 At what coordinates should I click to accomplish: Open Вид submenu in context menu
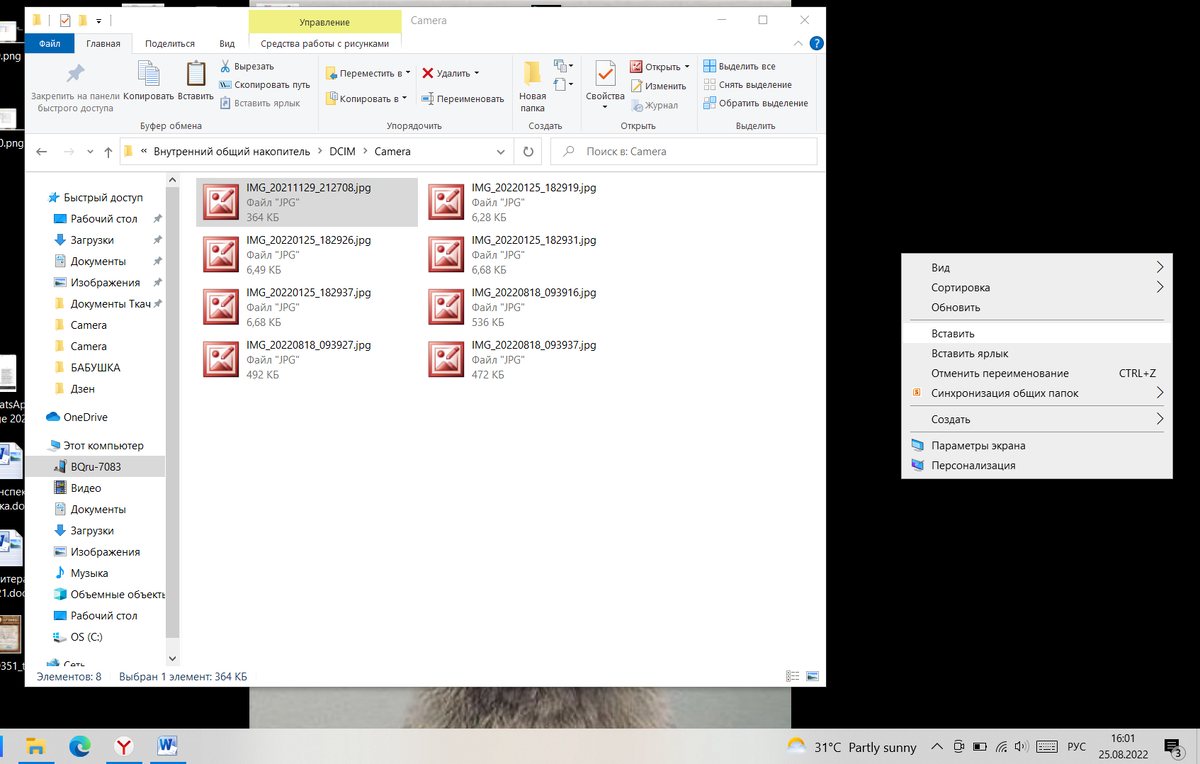point(1036,268)
